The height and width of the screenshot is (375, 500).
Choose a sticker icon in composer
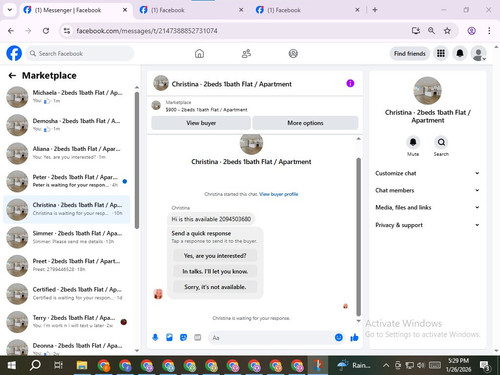pyautogui.click(x=183, y=338)
